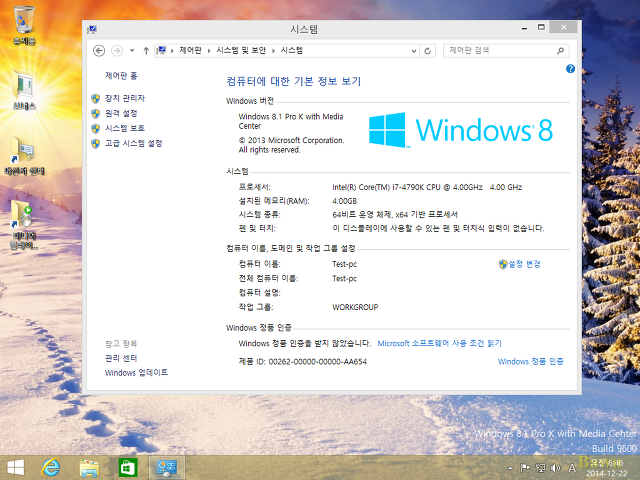Screen dimensions: 640x480
Task: Click the shield icon beside 장치 관리자
Action: [x=96, y=99]
